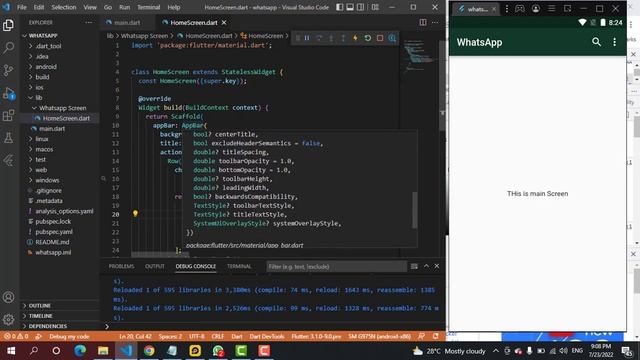Pause the debug session
The width and height of the screenshot is (640, 360).
[307, 38]
